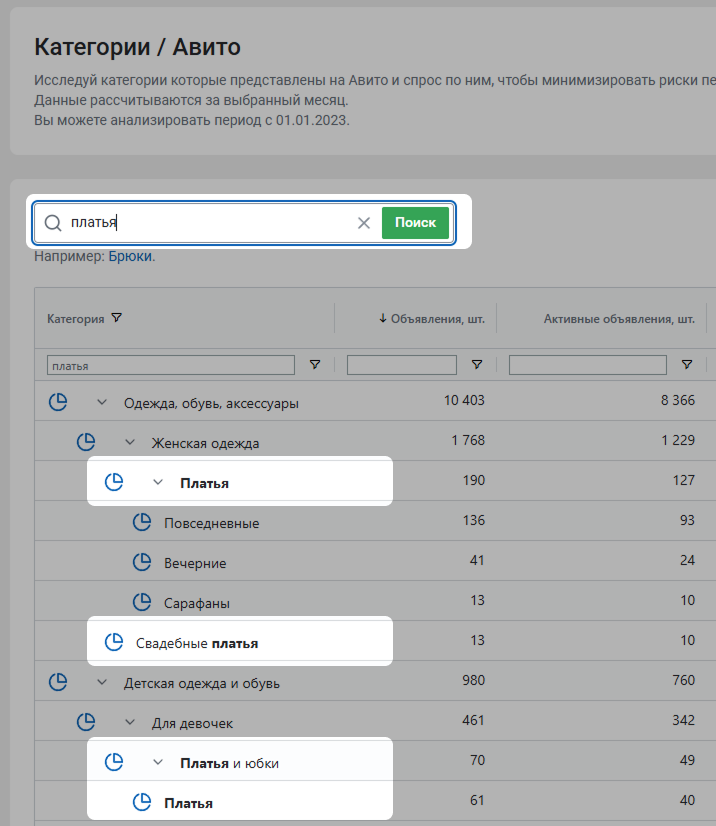Click the 127 active listings value
Screen dimensions: 716x826
(x=684, y=480)
